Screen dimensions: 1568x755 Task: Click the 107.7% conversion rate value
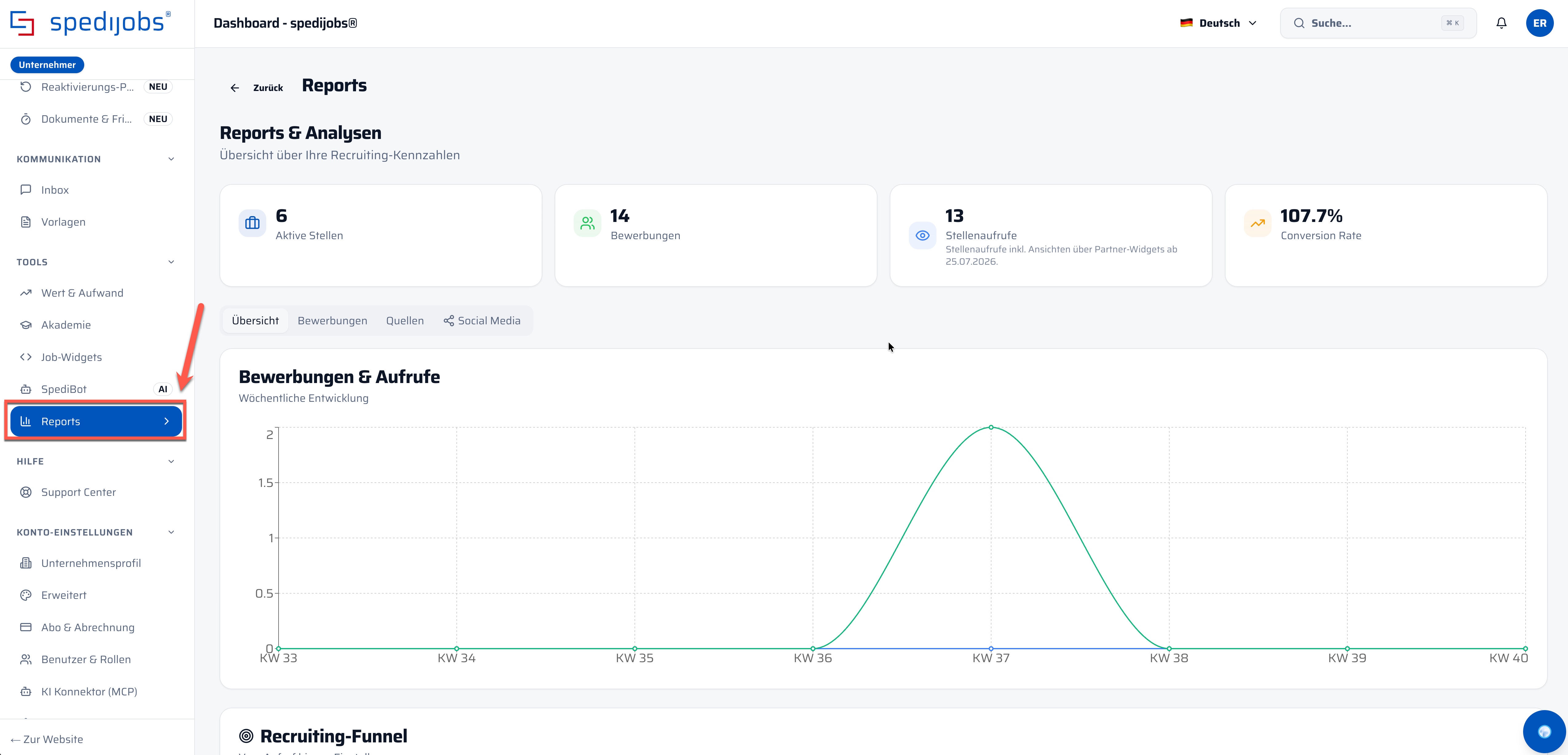click(x=1311, y=216)
